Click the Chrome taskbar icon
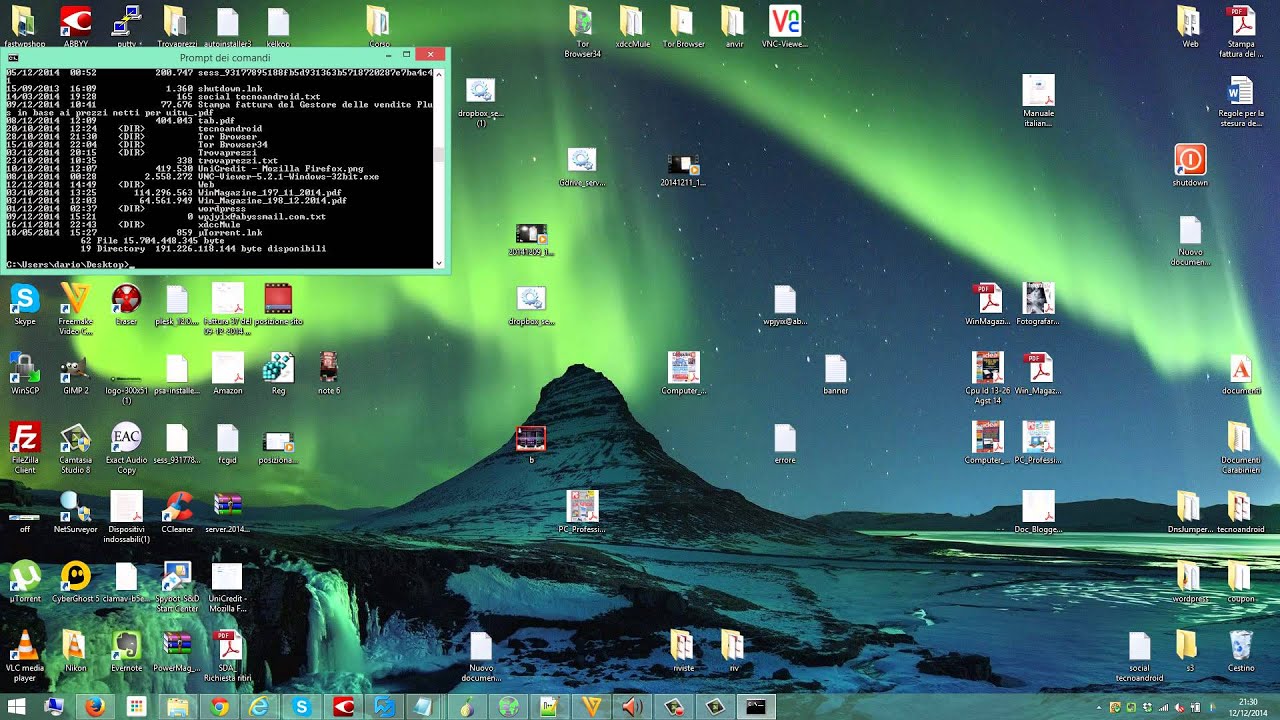Image resolution: width=1280 pixels, height=720 pixels. tap(219, 707)
